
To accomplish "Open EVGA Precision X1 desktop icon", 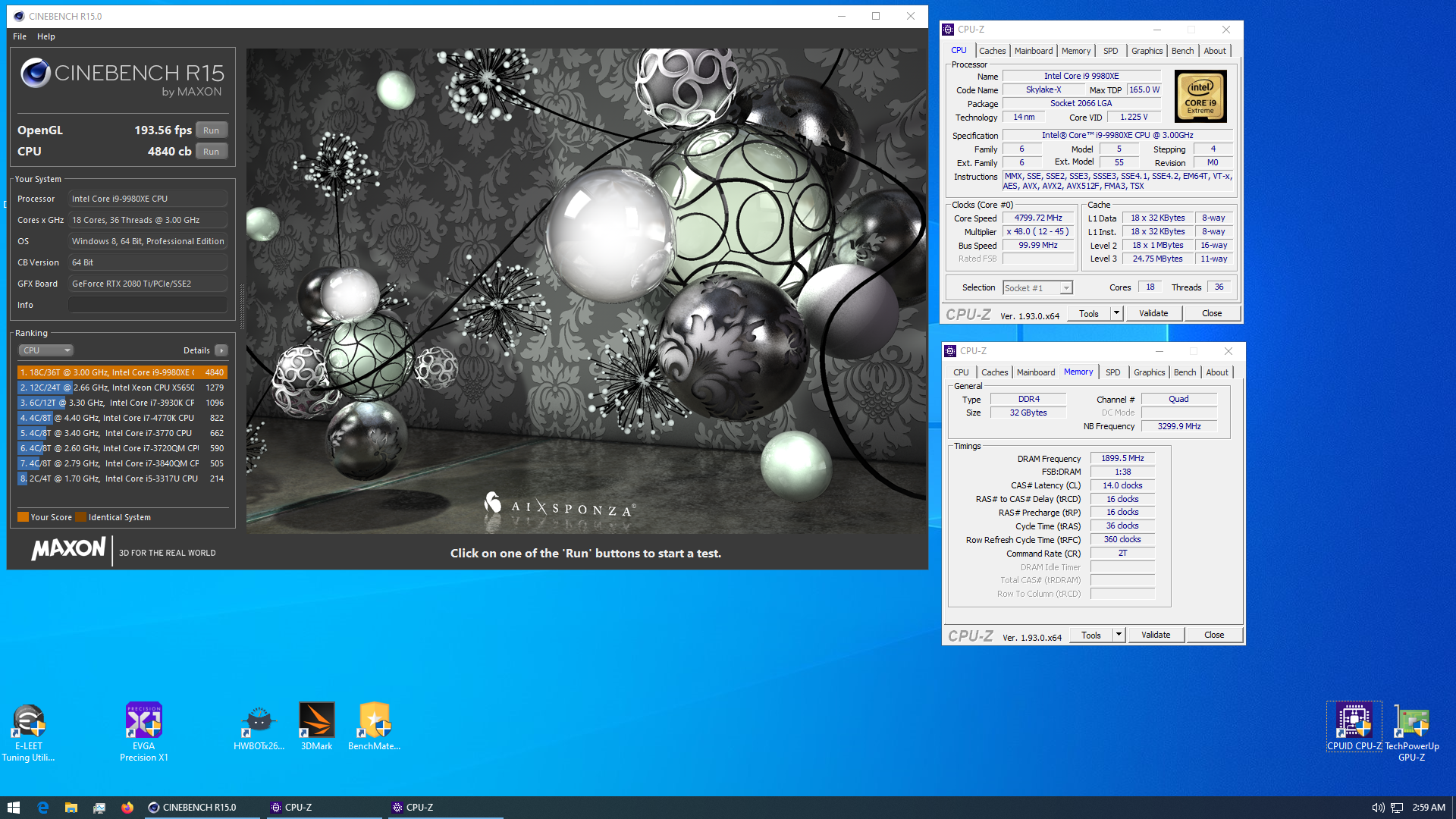I will [x=143, y=732].
